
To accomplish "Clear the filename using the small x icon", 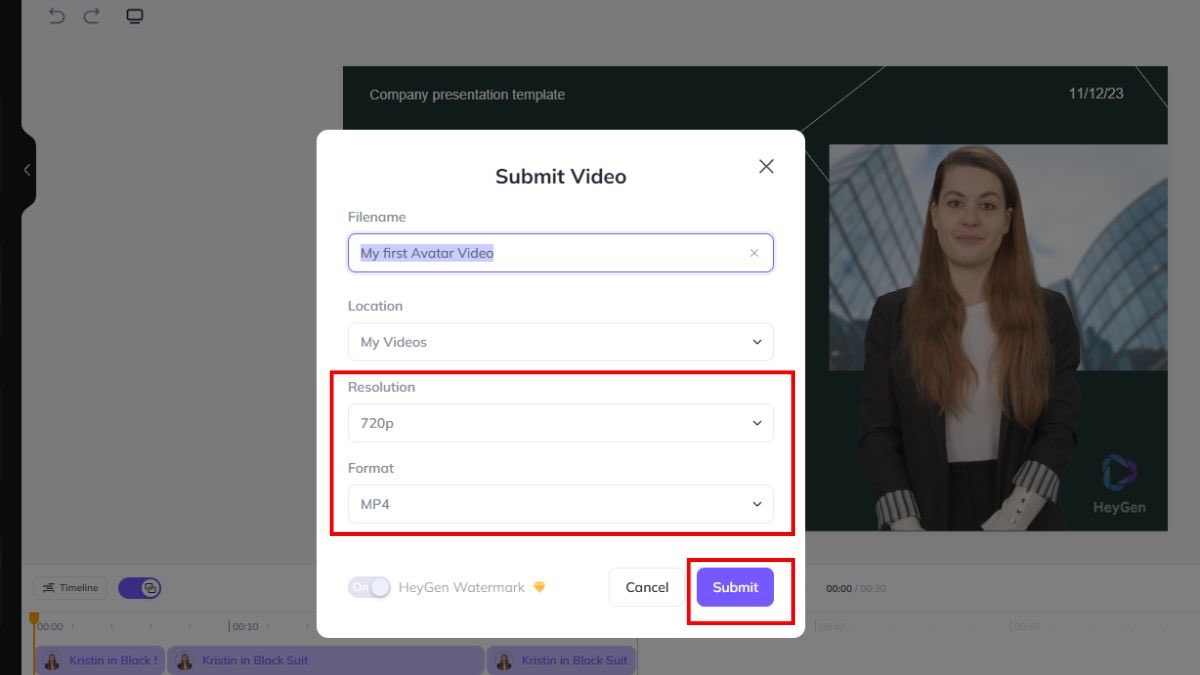I will coord(755,253).
